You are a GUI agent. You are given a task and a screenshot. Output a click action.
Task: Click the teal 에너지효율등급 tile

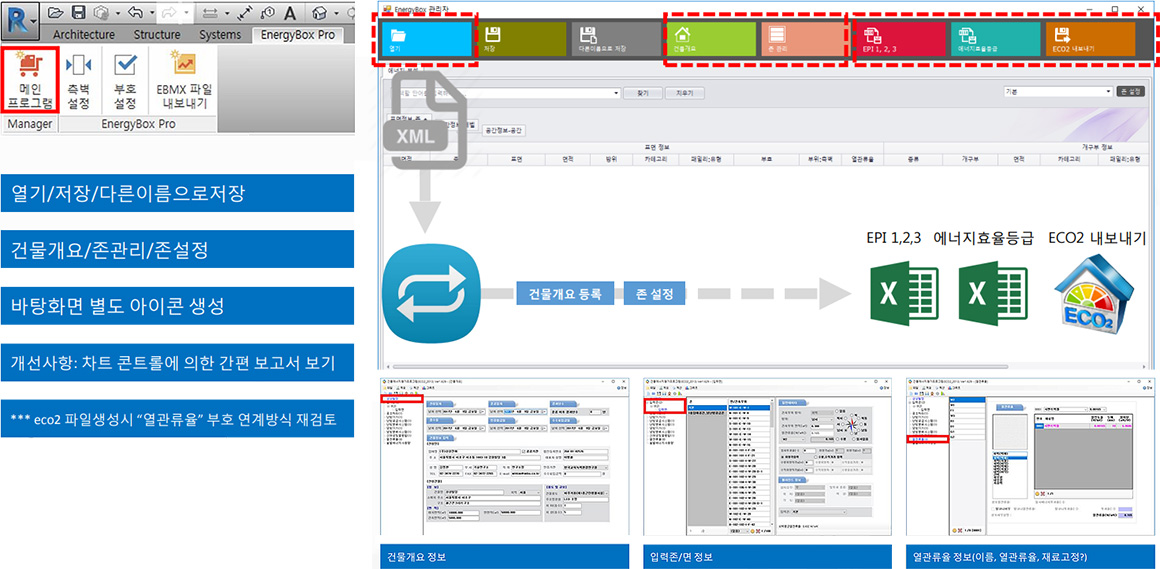coord(996,40)
